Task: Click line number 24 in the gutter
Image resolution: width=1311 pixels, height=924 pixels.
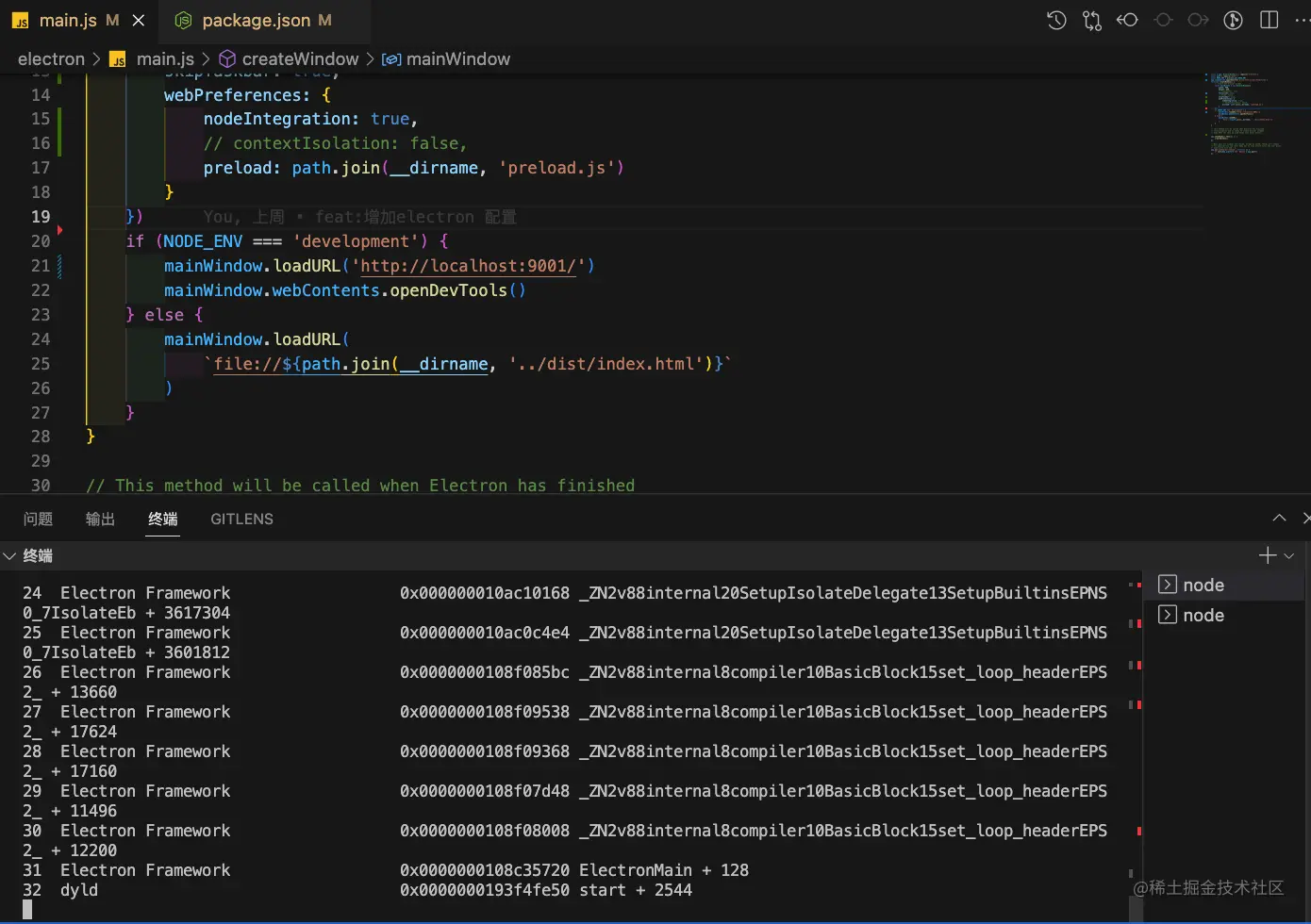Action: 41,339
